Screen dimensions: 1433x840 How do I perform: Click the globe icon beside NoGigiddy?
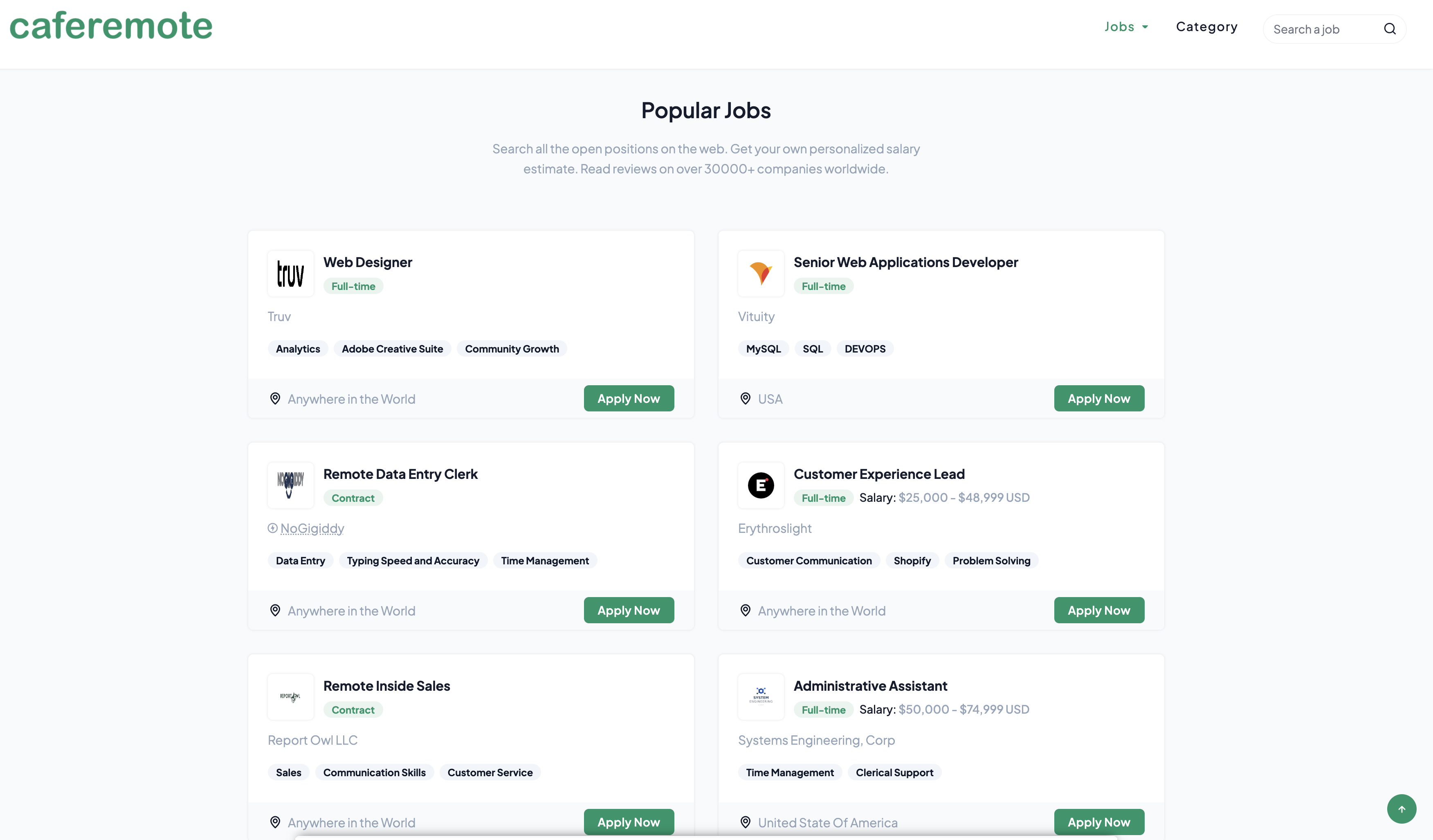272,528
